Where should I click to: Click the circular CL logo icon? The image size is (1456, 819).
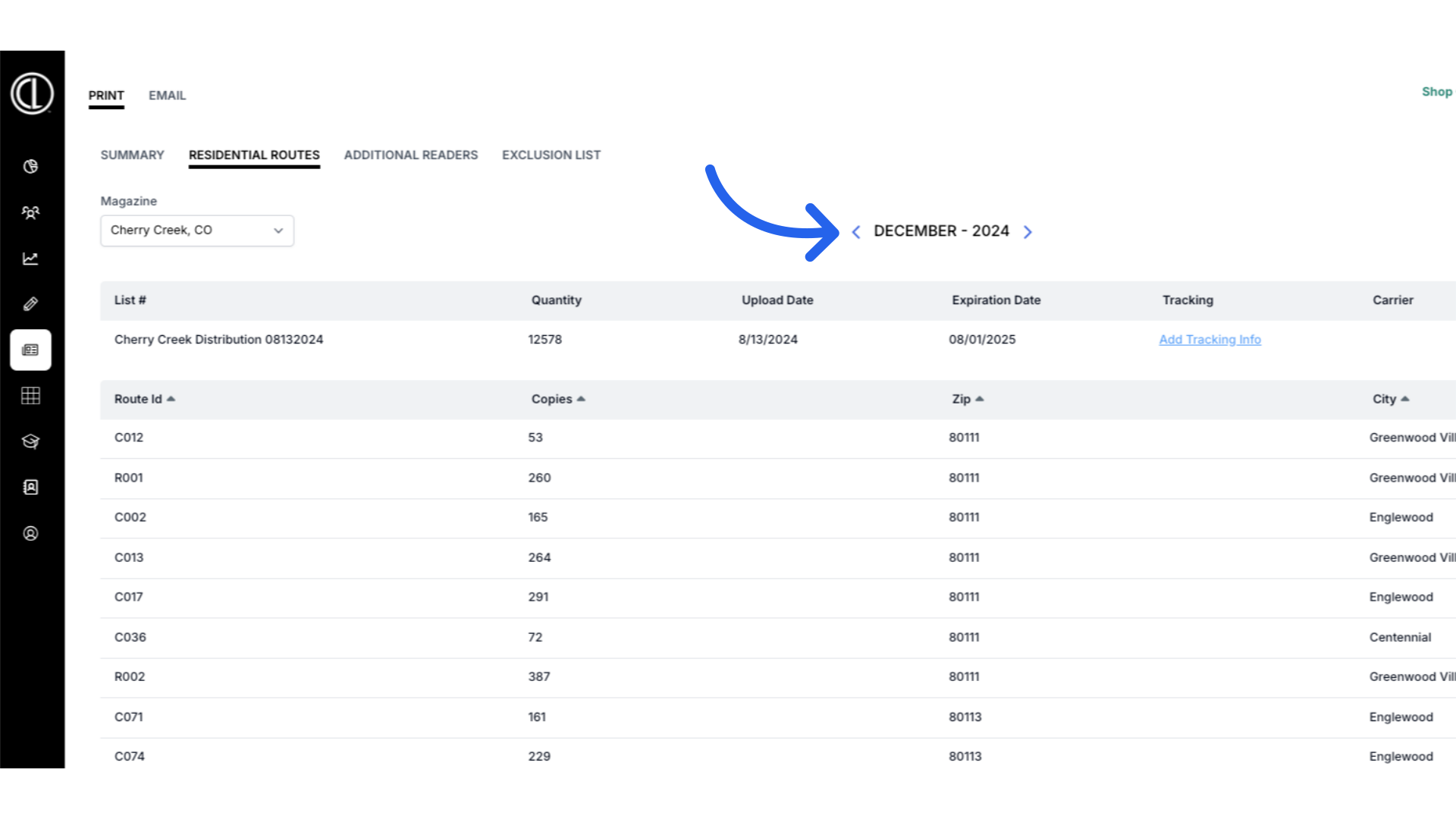click(x=32, y=93)
